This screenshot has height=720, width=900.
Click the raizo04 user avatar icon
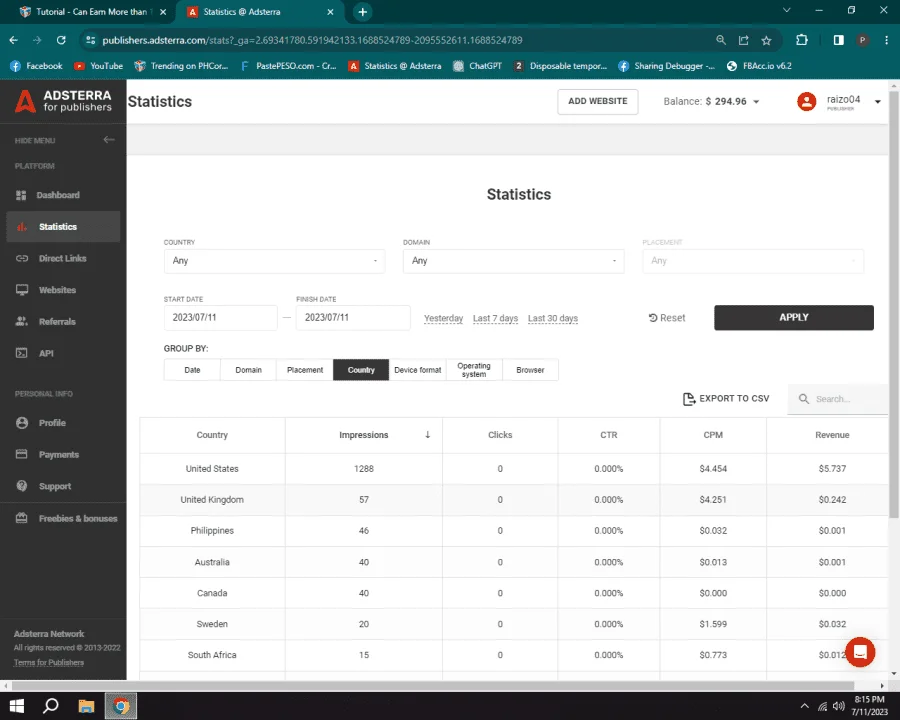[x=806, y=102]
